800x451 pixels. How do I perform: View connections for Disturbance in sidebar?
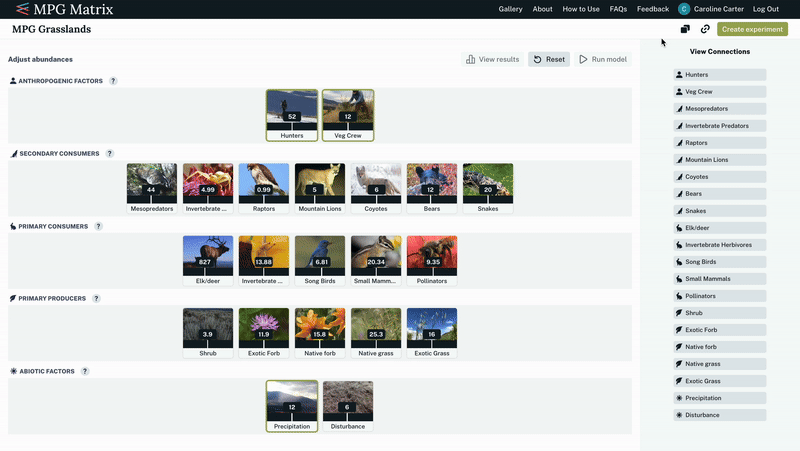point(719,415)
